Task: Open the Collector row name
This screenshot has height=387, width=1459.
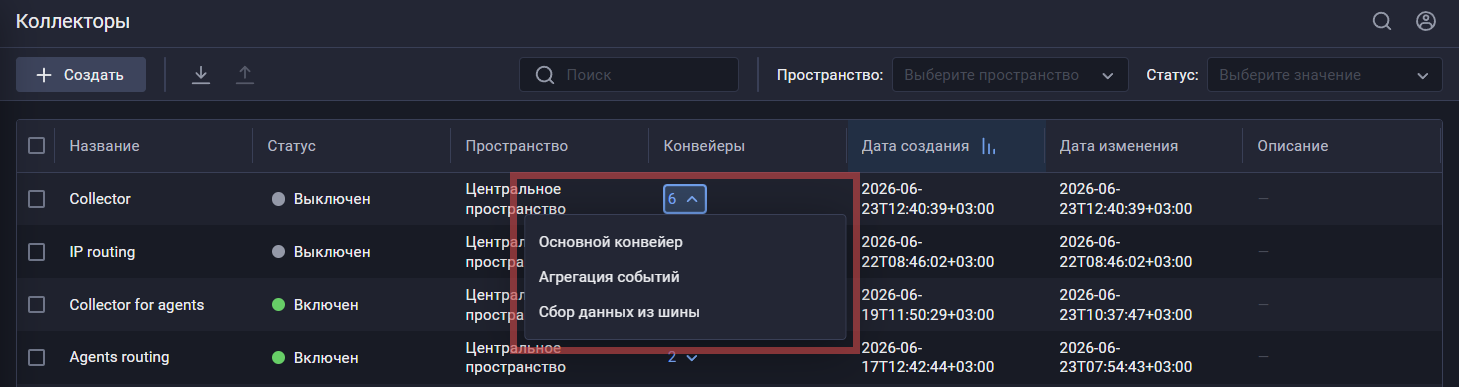Action: pos(100,199)
